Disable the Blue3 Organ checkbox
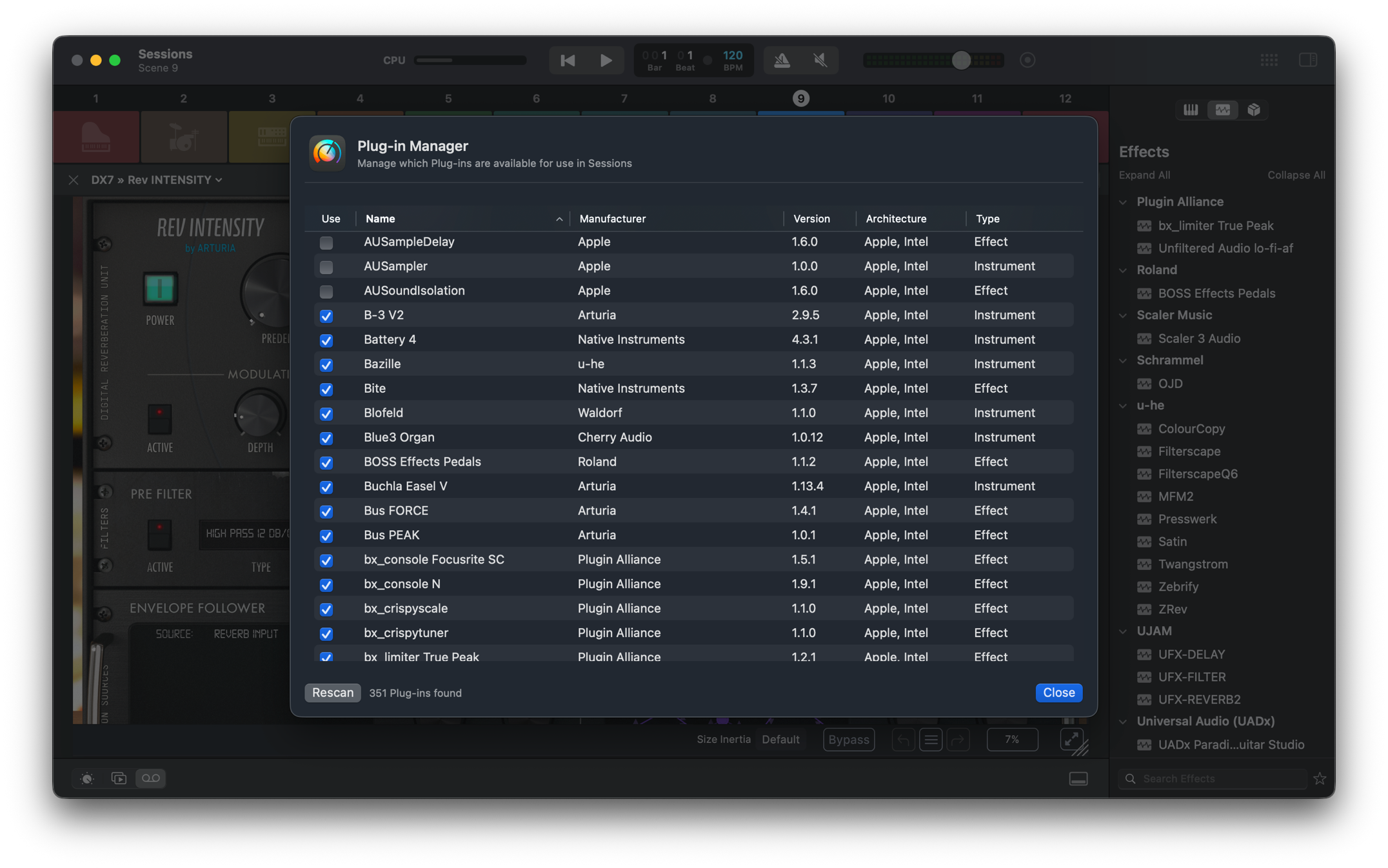Viewport: 1388px width, 868px height. (326, 439)
